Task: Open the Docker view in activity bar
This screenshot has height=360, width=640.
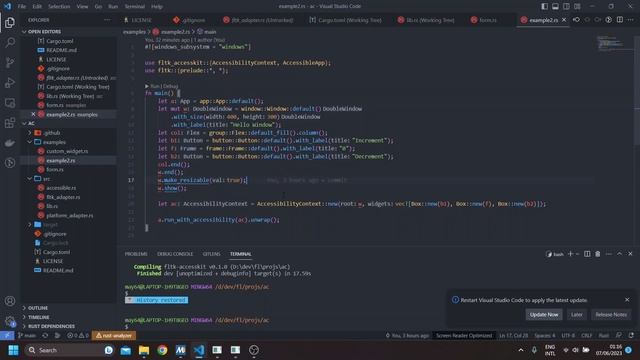Action: tap(10, 143)
